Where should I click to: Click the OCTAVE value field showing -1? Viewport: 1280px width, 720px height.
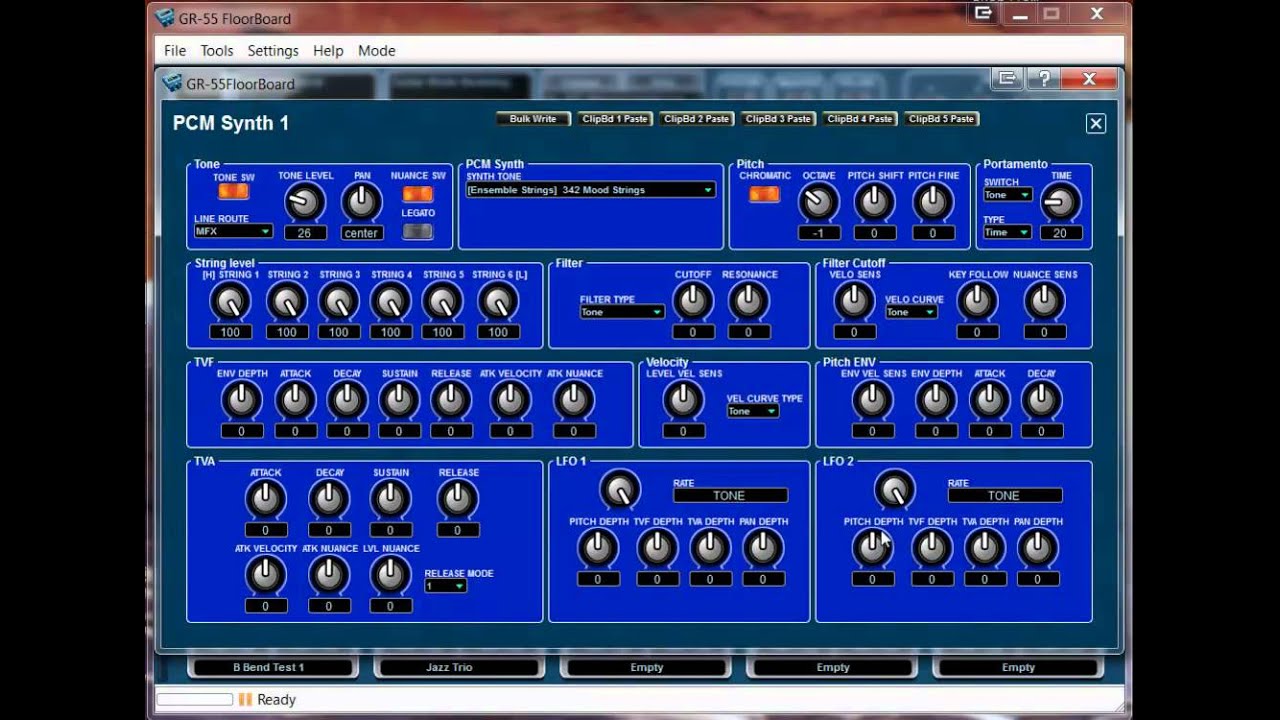pyautogui.click(x=818, y=233)
